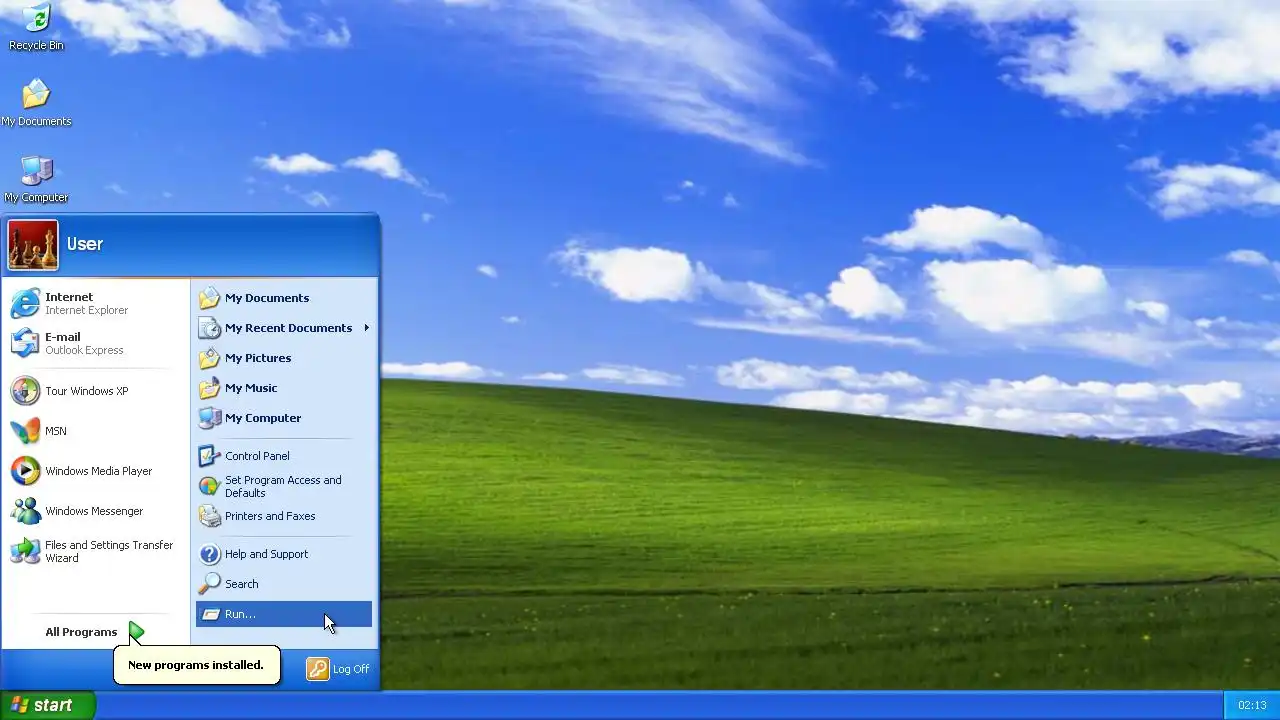Click the Log Off text label
Image resolution: width=1280 pixels, height=720 pixels.
(351, 669)
